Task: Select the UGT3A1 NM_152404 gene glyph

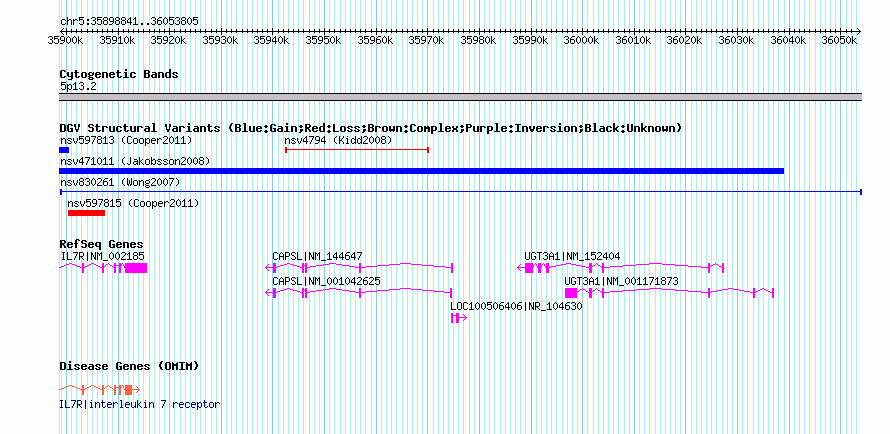Action: click(x=621, y=268)
